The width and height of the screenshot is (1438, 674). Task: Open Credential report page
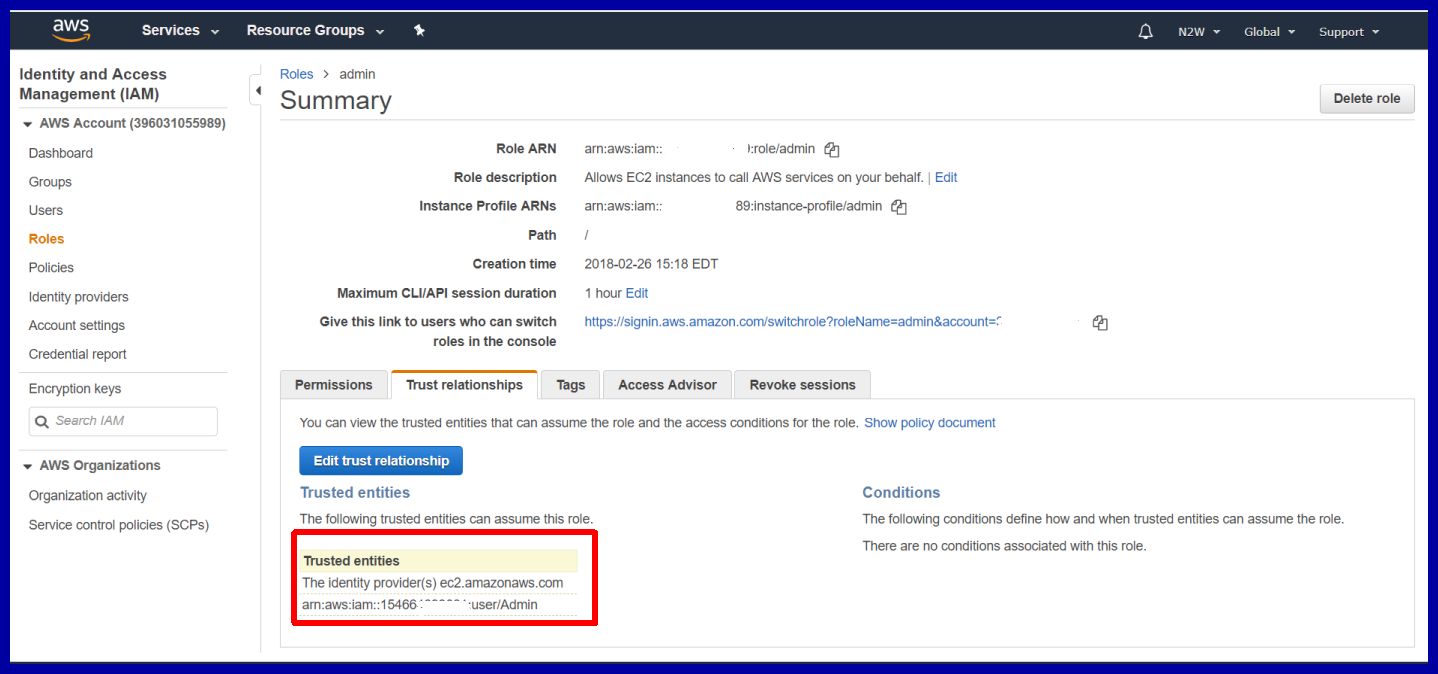point(78,354)
